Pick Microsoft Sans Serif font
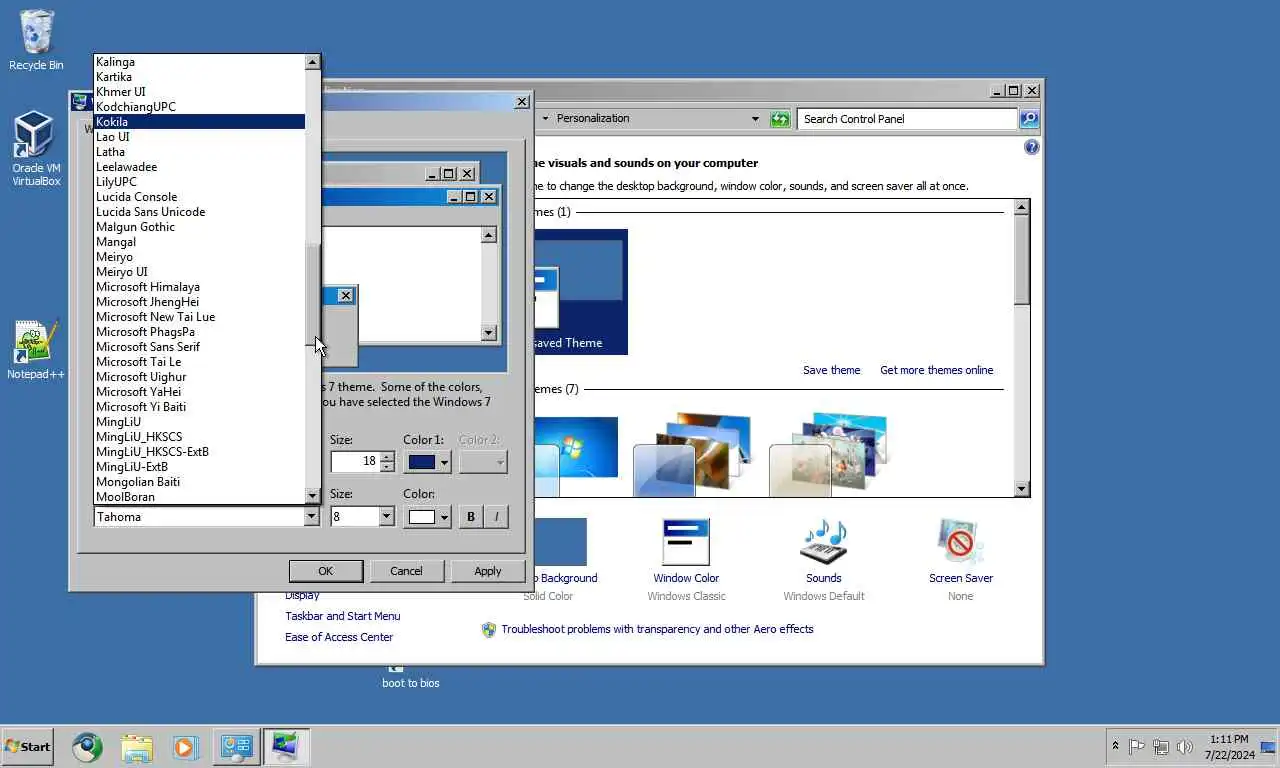1280x768 pixels. pos(199,347)
